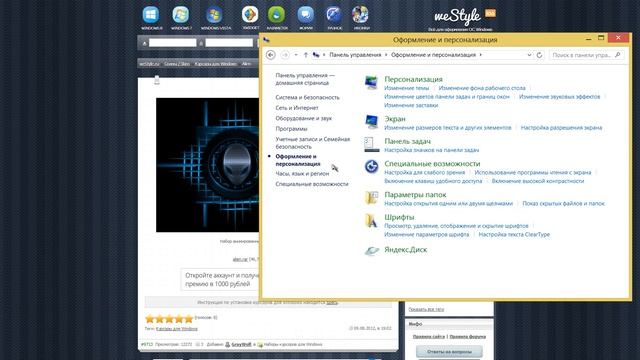Refresh the Control Panel address bar
Screen dimensions: 640x360
coord(539,55)
